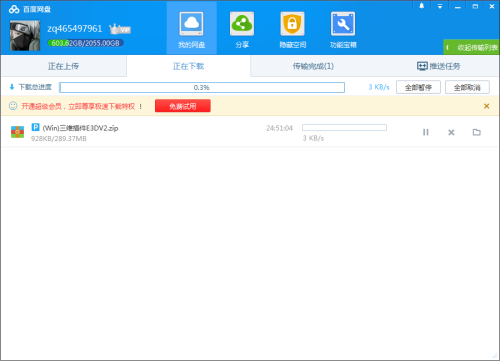Click the down arrow icon beside 下载总进度
The image size is (500, 361).
[12, 87]
